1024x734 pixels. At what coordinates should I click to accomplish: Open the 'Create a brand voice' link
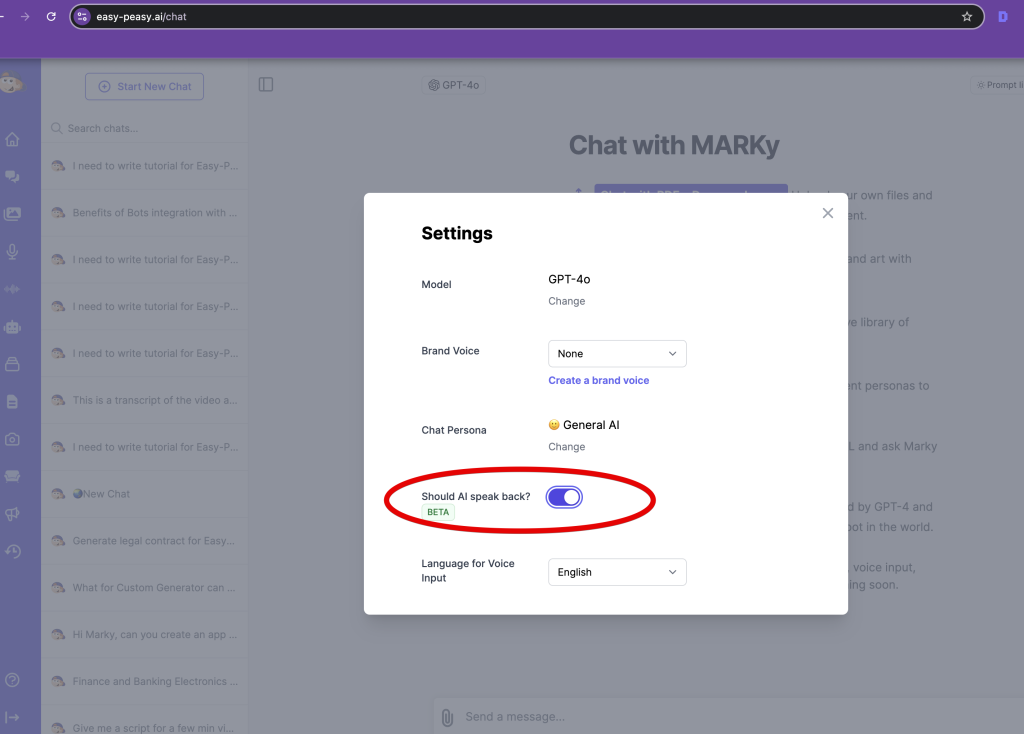(x=598, y=380)
